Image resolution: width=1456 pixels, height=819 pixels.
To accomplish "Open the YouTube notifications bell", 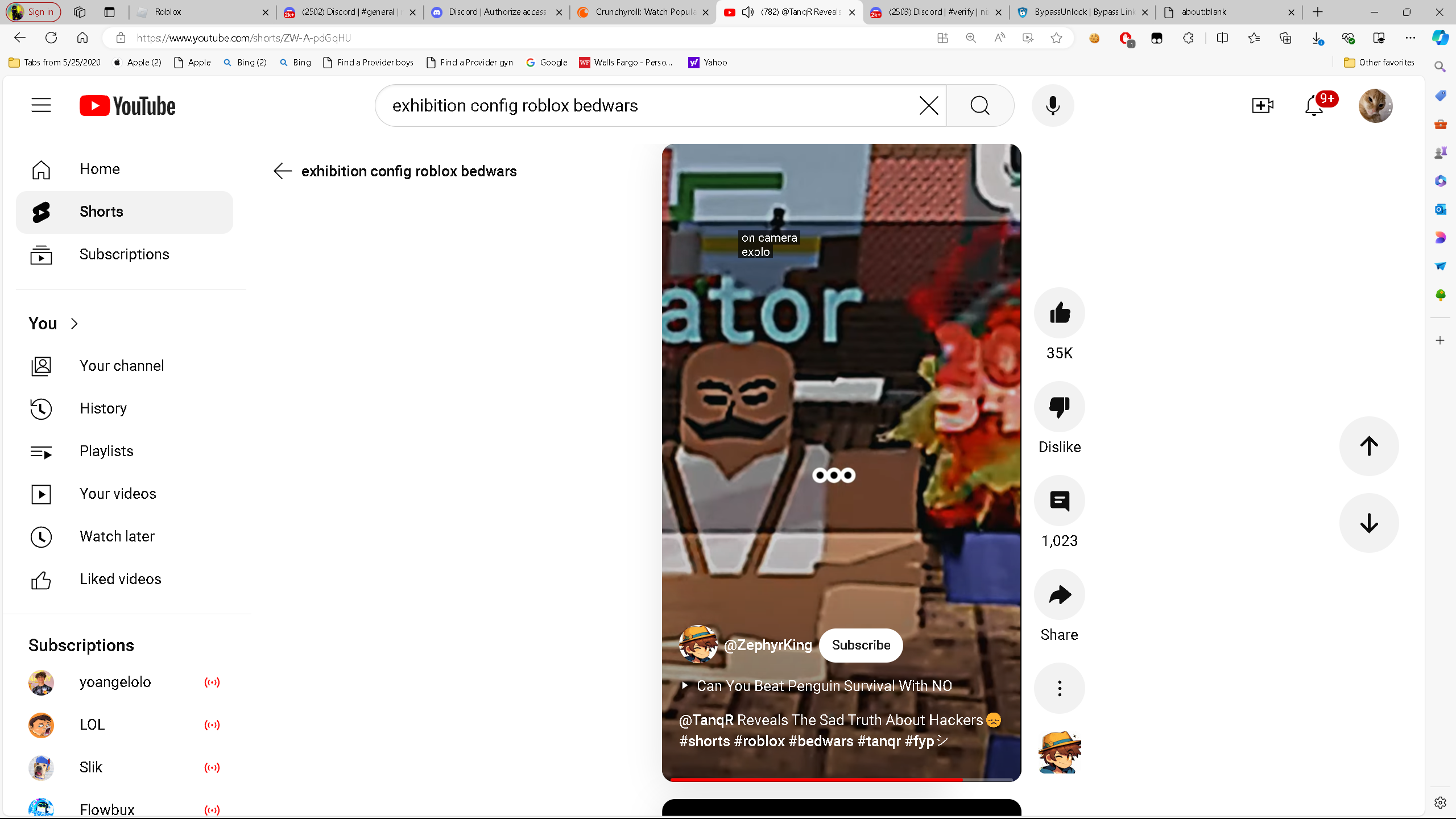I will (x=1314, y=106).
